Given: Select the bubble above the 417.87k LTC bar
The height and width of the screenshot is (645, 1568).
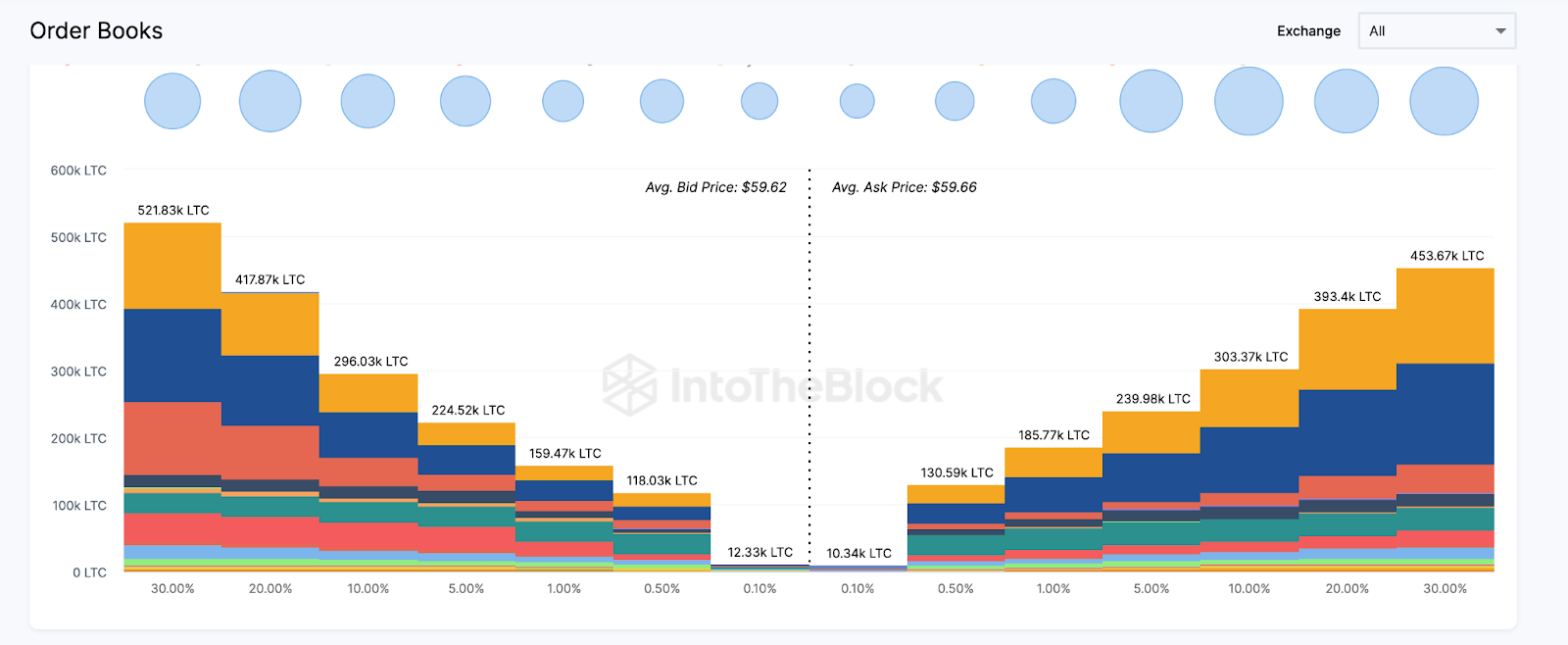Looking at the screenshot, I should click(x=269, y=101).
